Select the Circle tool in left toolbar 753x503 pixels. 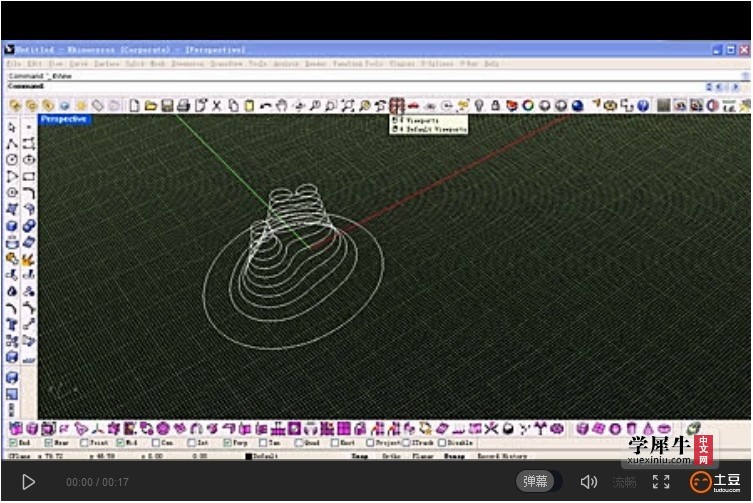point(12,159)
